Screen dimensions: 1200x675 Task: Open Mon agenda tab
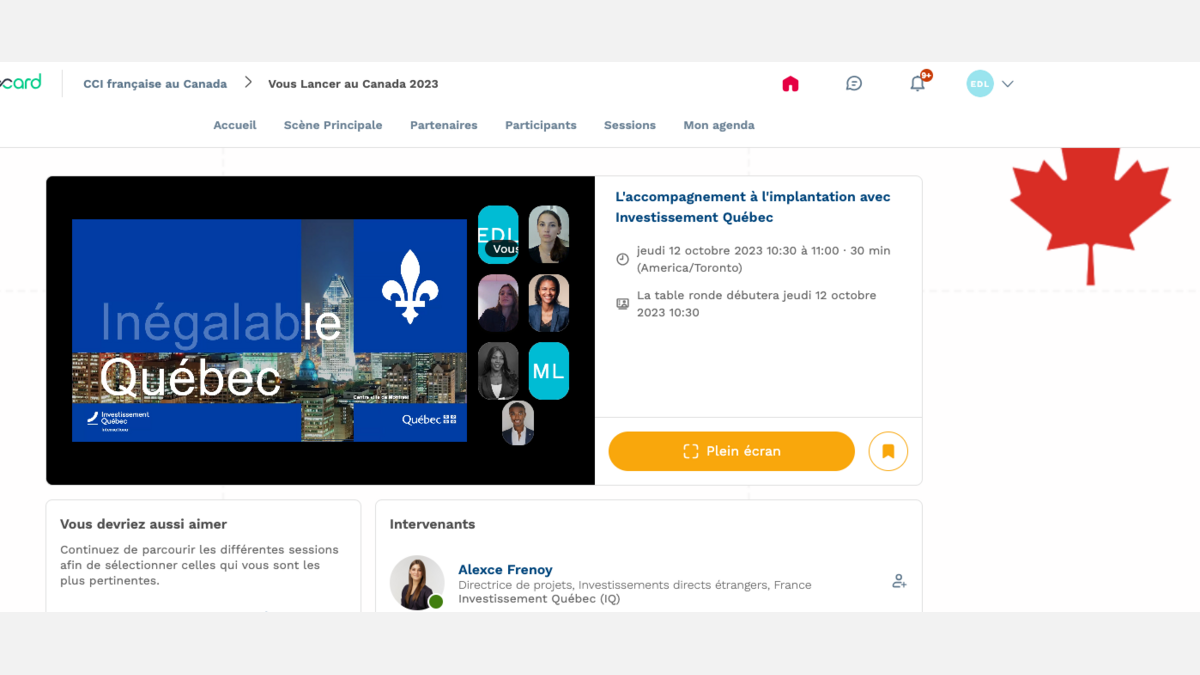(719, 125)
